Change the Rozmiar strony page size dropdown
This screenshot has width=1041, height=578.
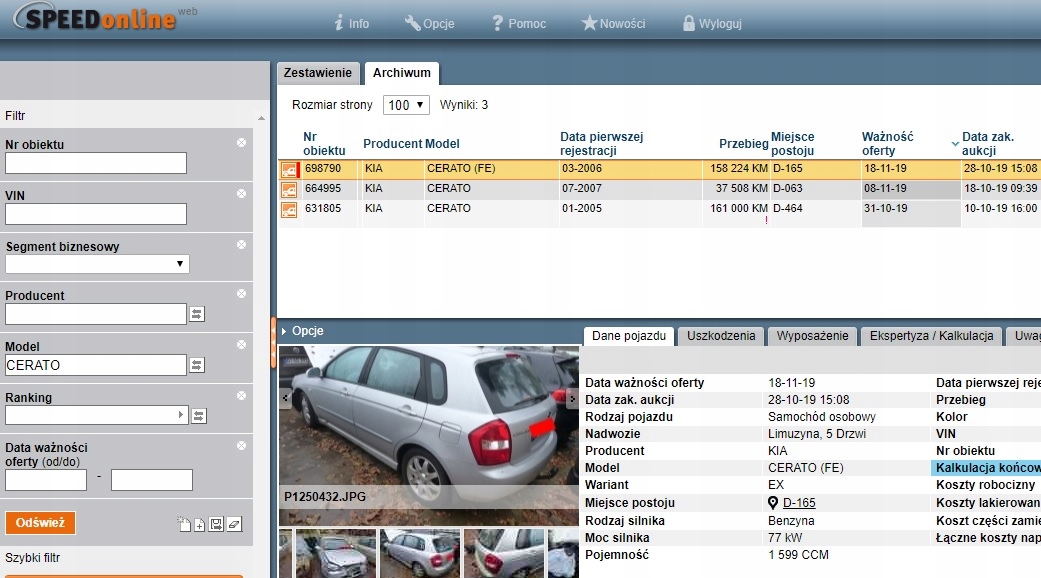406,105
